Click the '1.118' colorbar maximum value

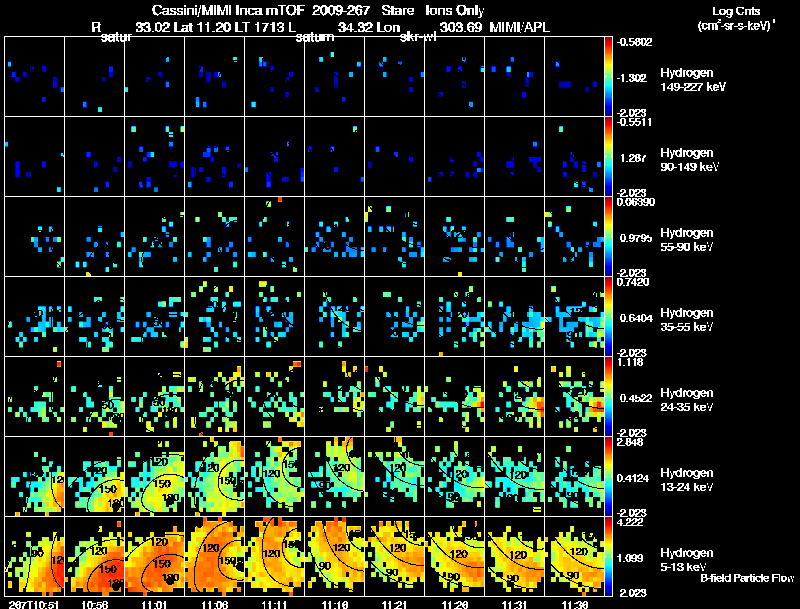[x=630, y=362]
